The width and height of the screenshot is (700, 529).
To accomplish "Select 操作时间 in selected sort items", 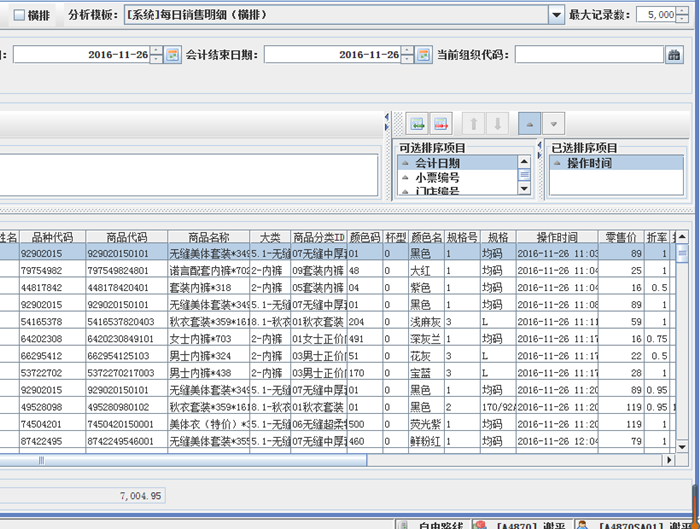I will pyautogui.click(x=589, y=163).
